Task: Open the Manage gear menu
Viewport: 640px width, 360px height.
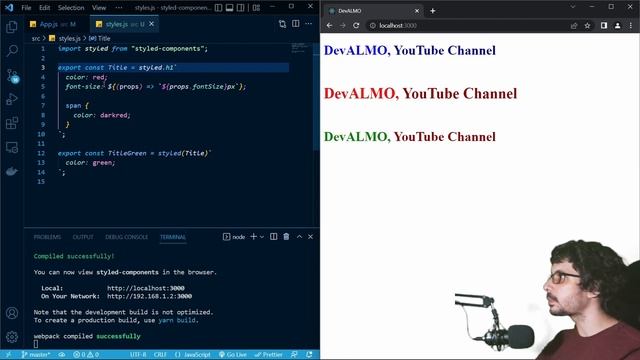Action: (12, 337)
